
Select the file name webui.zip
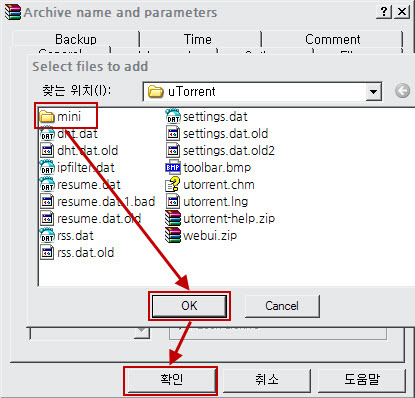click(210, 236)
